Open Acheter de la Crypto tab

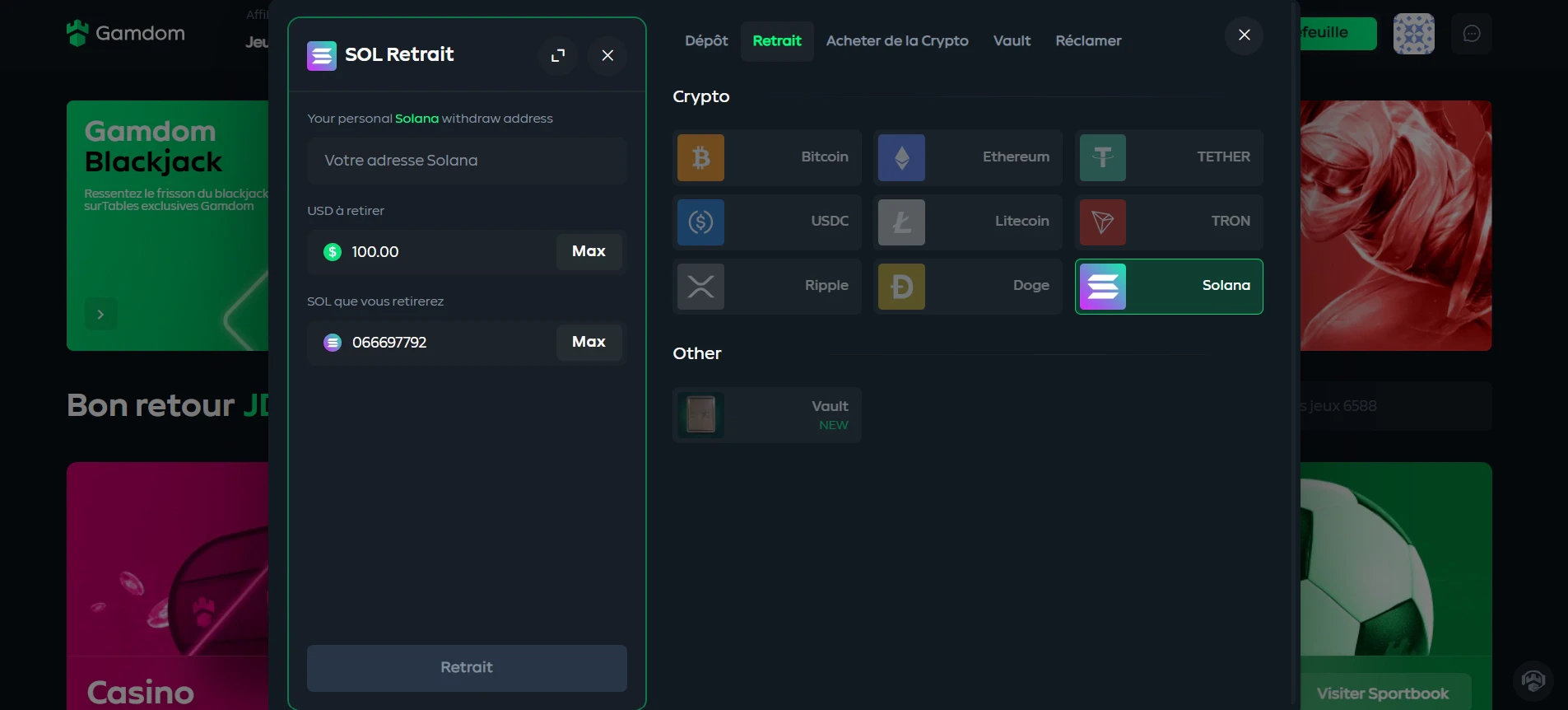pos(897,40)
